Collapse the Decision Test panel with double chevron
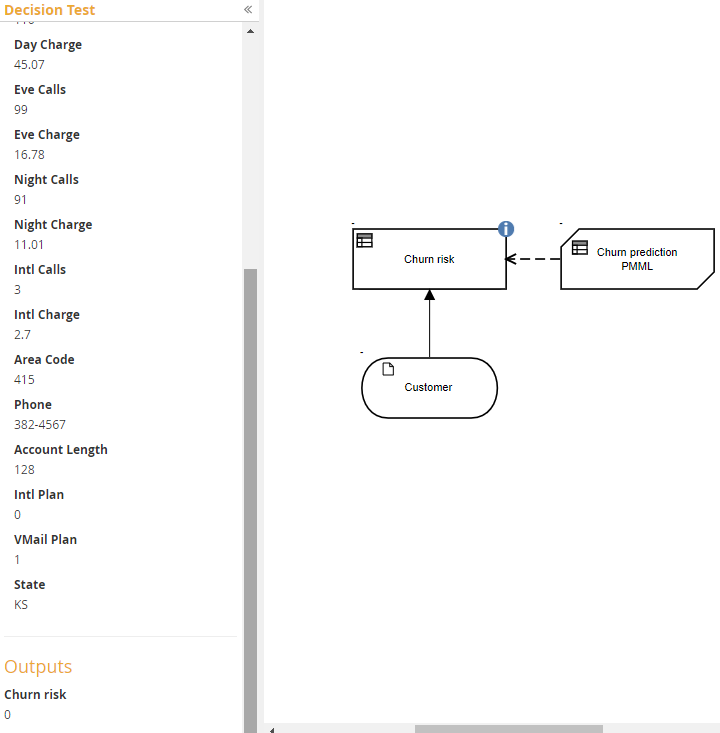Image resolution: width=720 pixels, height=733 pixels. click(x=248, y=9)
